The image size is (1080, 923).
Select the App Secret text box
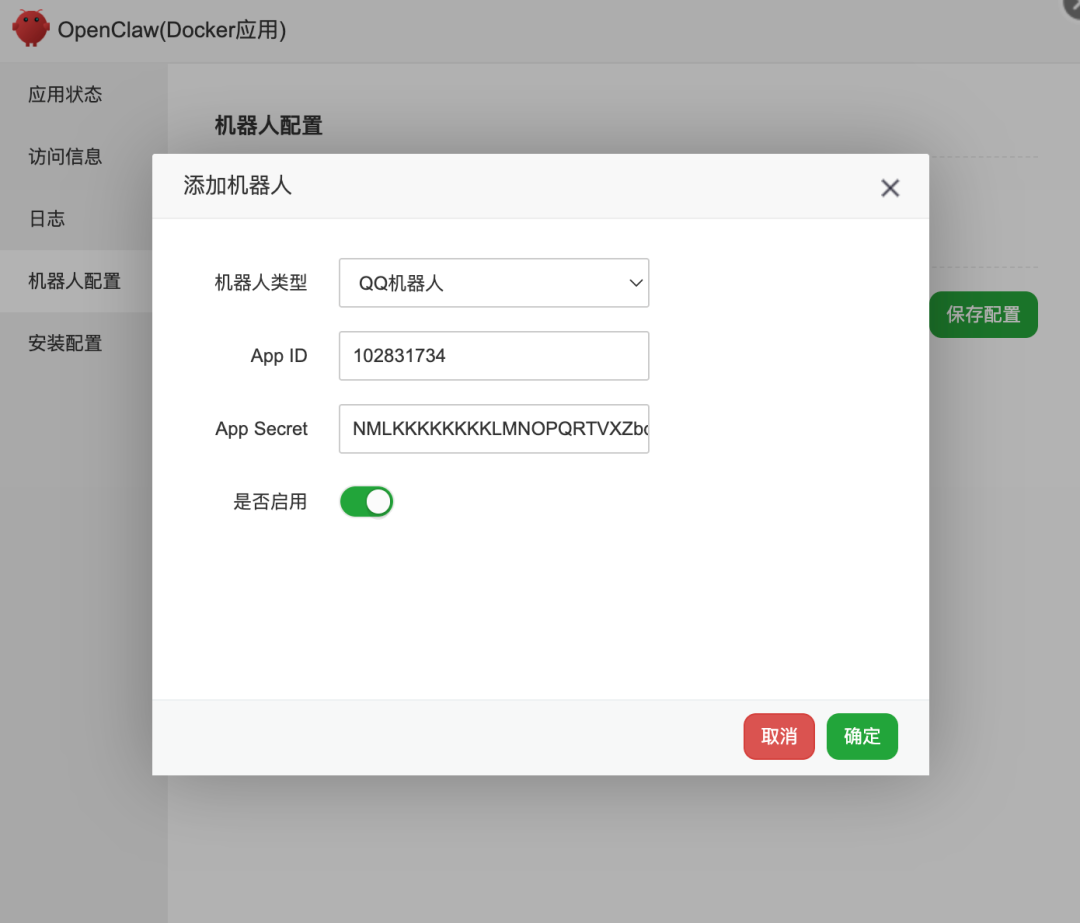coord(494,429)
